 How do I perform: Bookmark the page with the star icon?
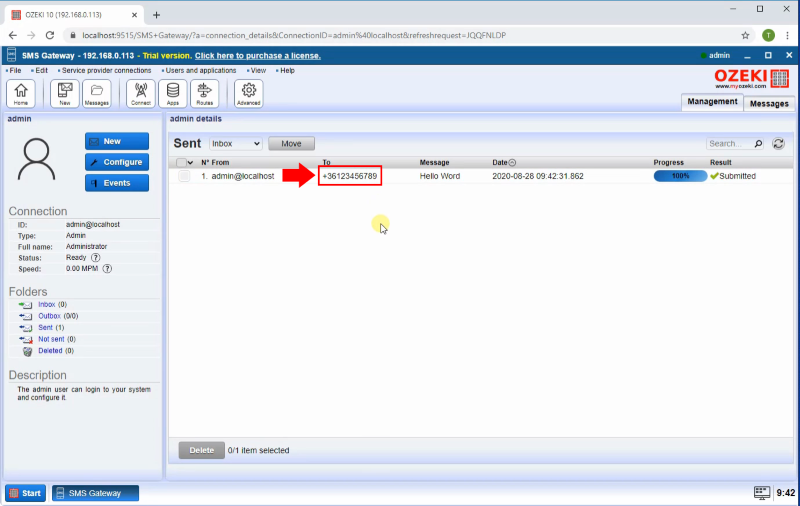(x=745, y=35)
